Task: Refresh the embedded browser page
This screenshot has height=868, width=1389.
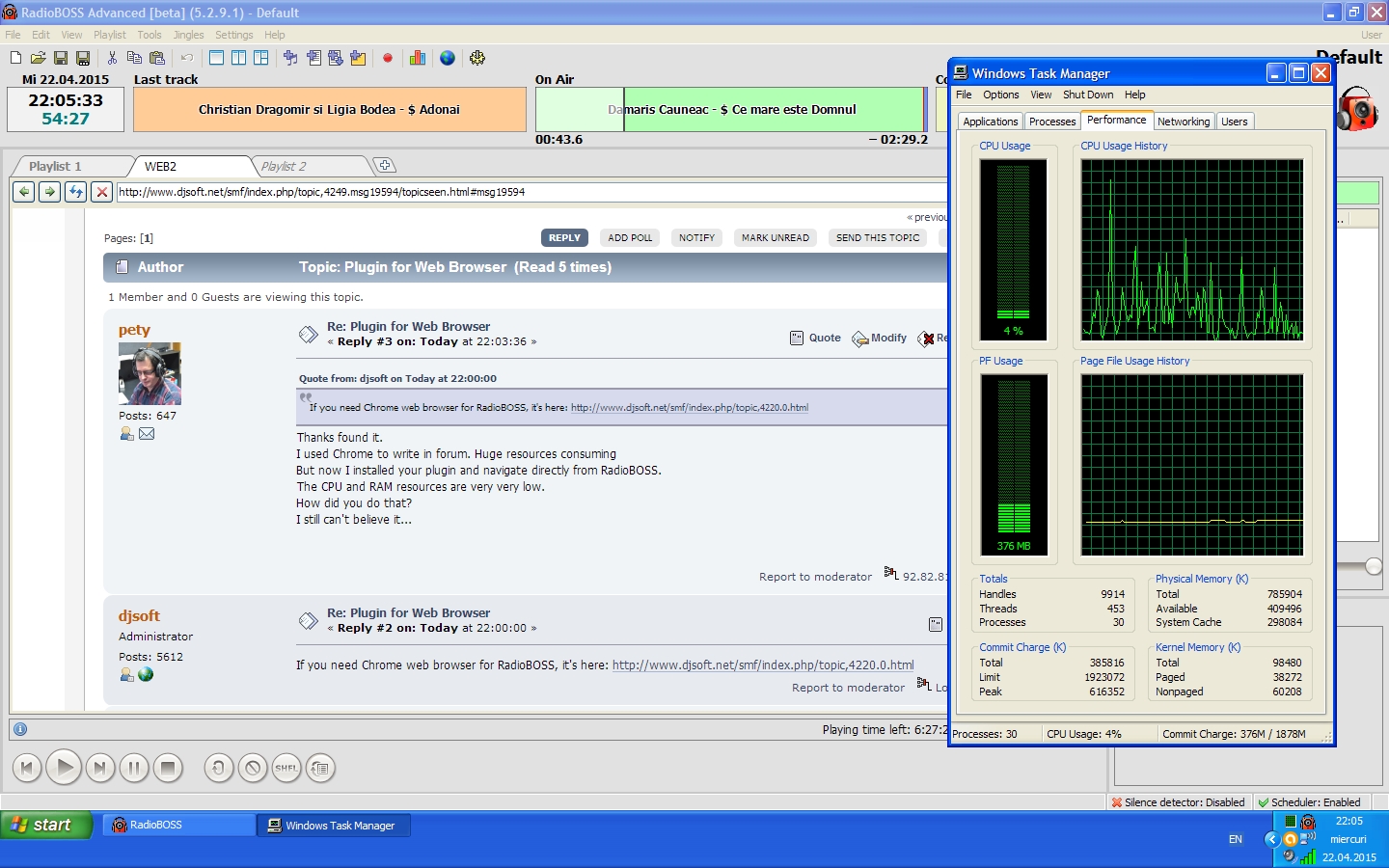Action: 75,192
